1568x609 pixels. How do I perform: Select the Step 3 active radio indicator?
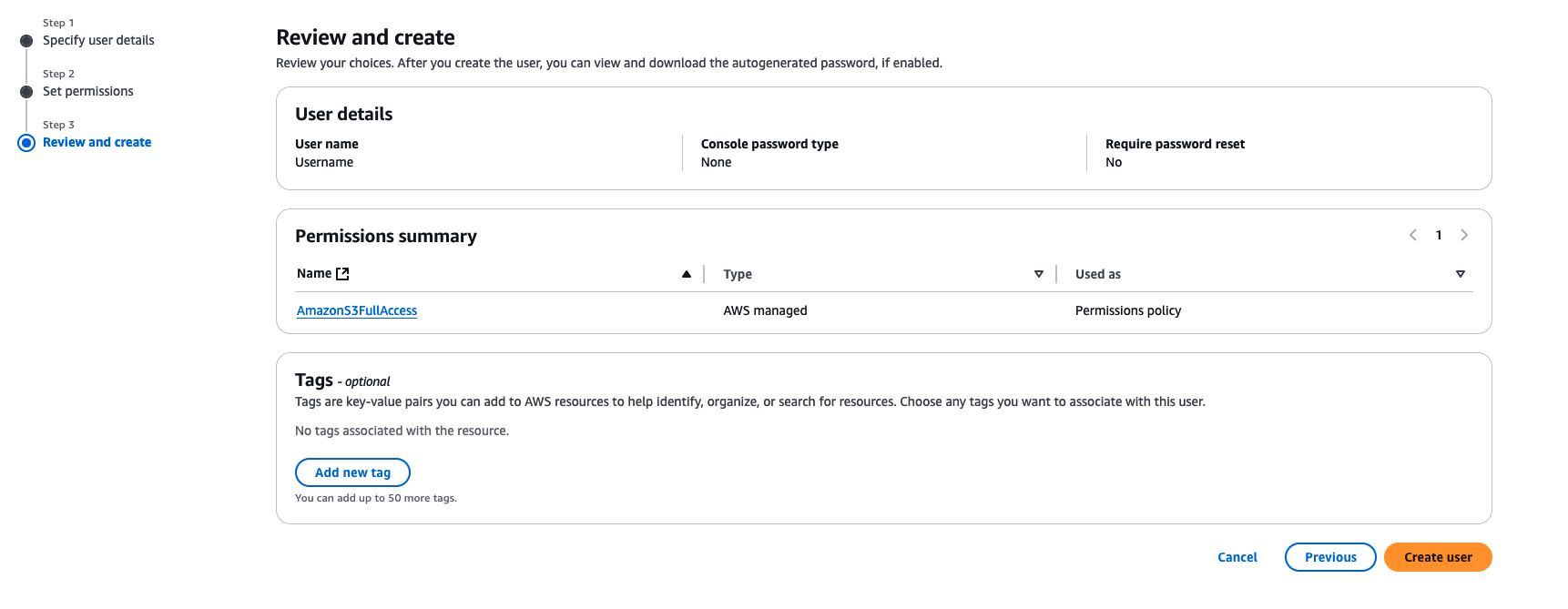pyautogui.click(x=26, y=143)
